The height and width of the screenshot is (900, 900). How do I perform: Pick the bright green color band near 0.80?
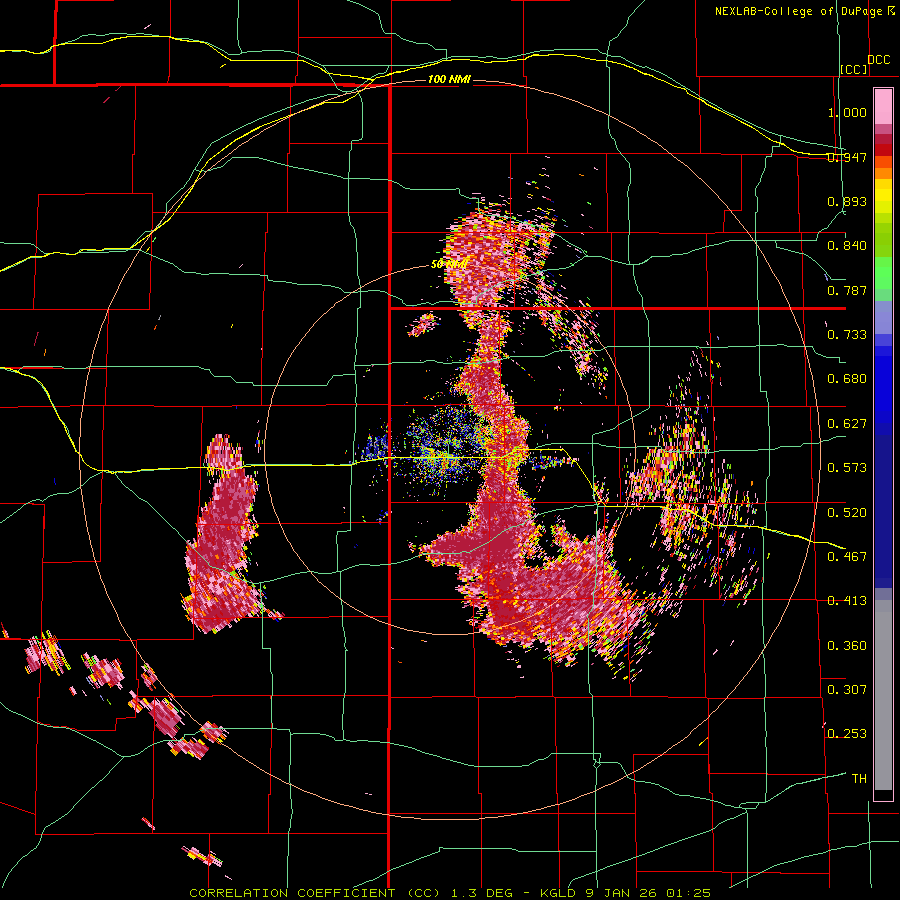tap(883, 273)
